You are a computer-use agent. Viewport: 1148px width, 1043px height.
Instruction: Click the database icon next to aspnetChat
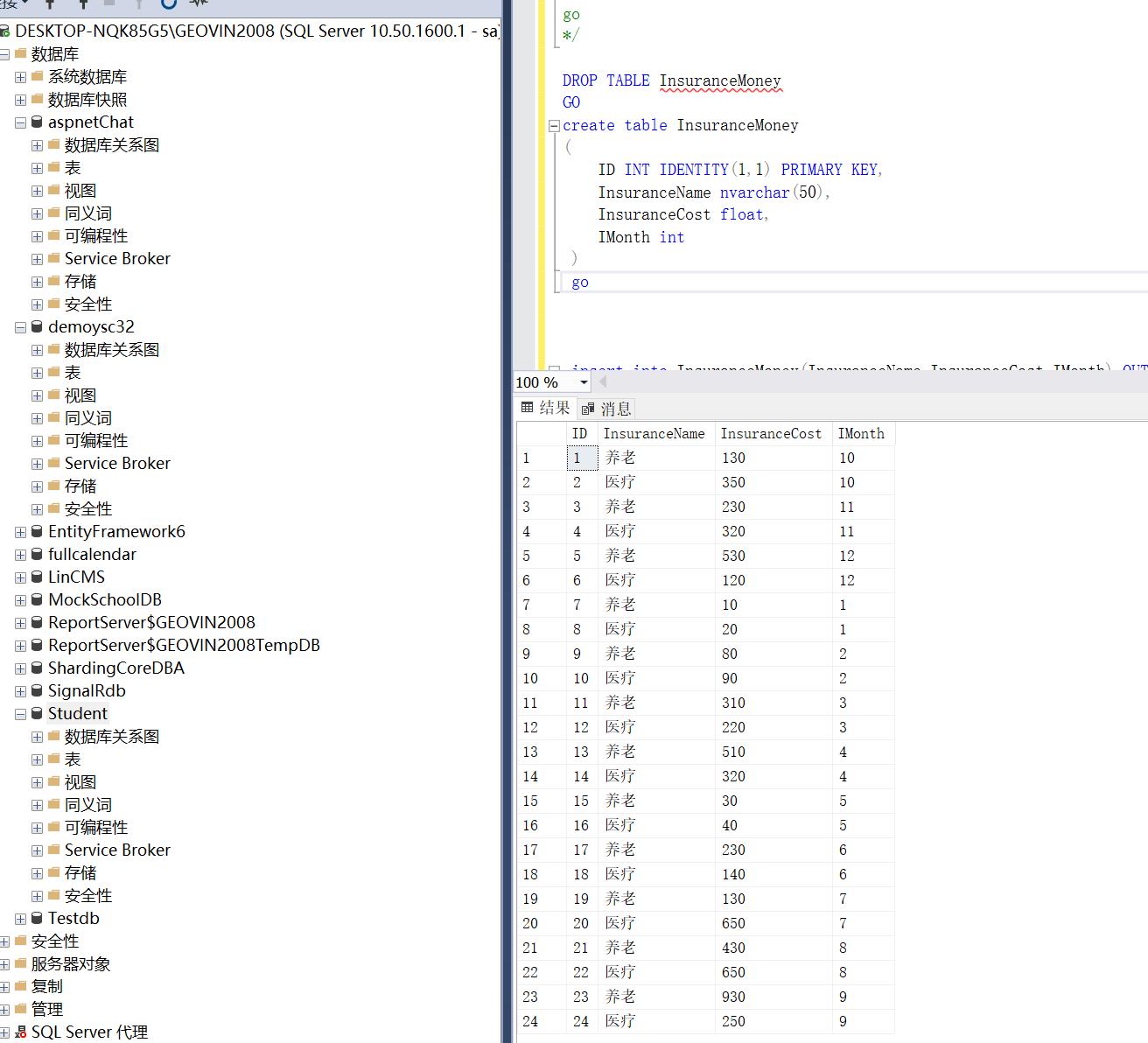coord(37,122)
